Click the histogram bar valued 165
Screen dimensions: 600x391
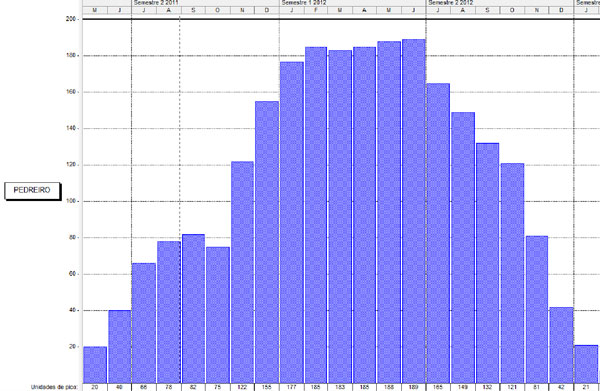pyautogui.click(x=438, y=233)
